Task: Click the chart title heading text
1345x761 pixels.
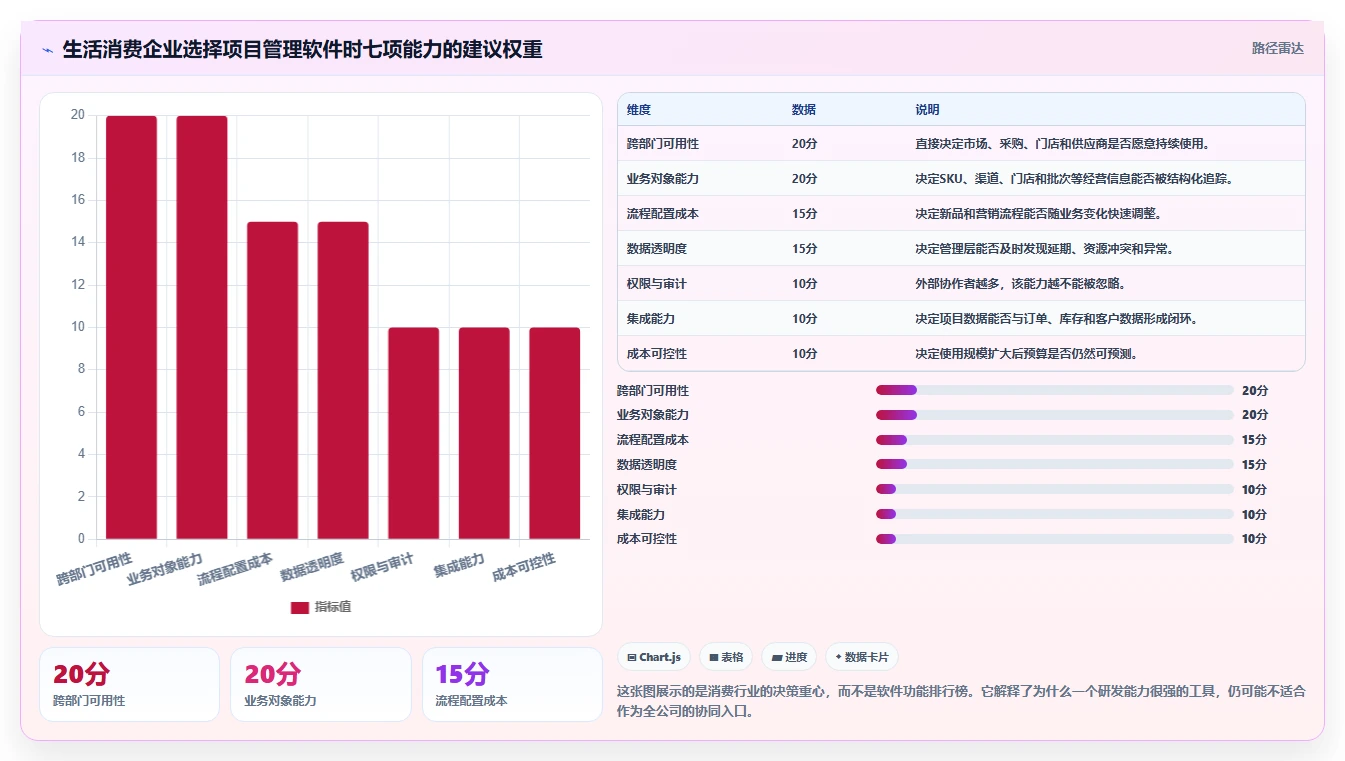Action: pos(302,50)
